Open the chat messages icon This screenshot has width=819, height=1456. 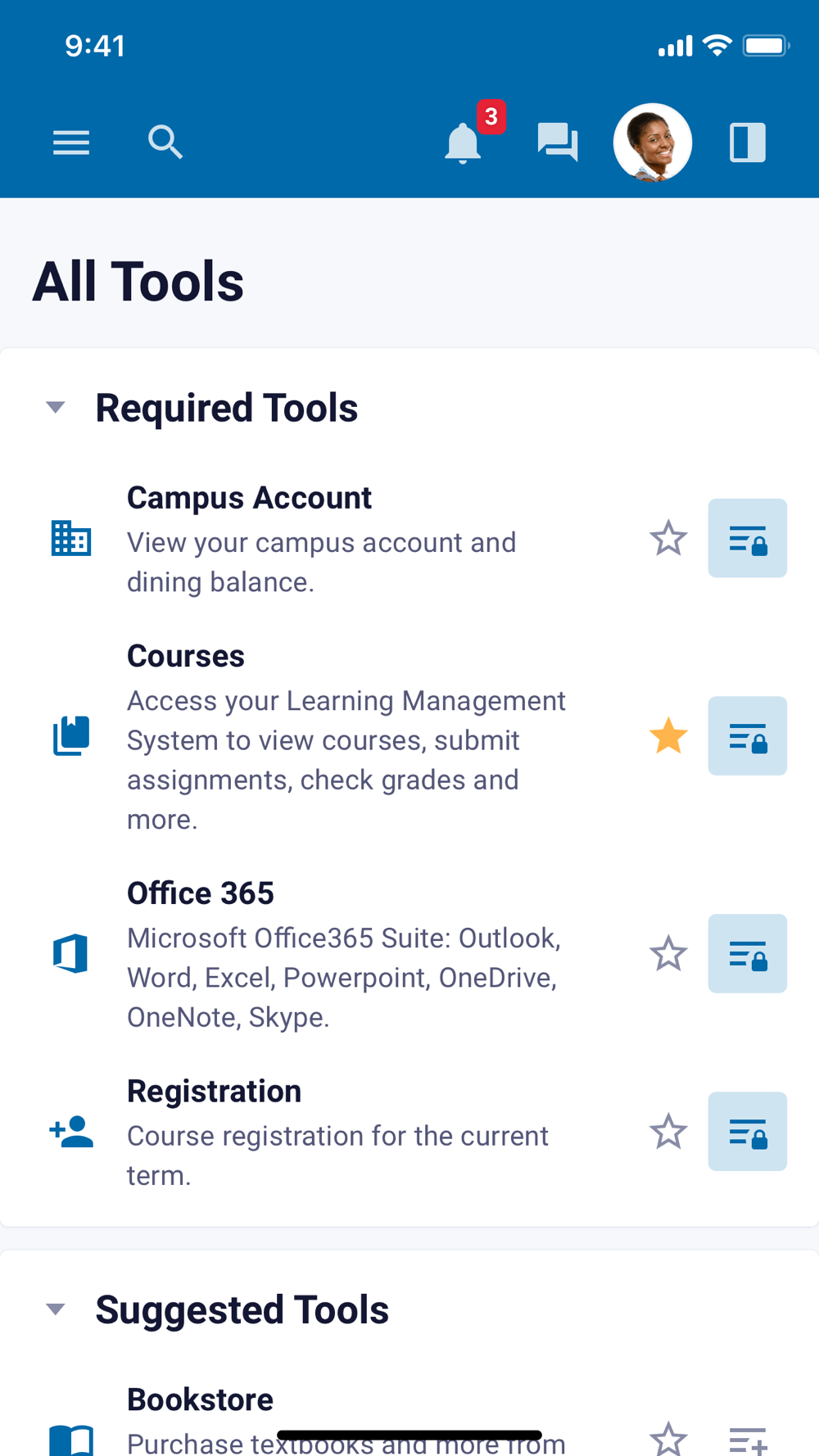tap(558, 142)
